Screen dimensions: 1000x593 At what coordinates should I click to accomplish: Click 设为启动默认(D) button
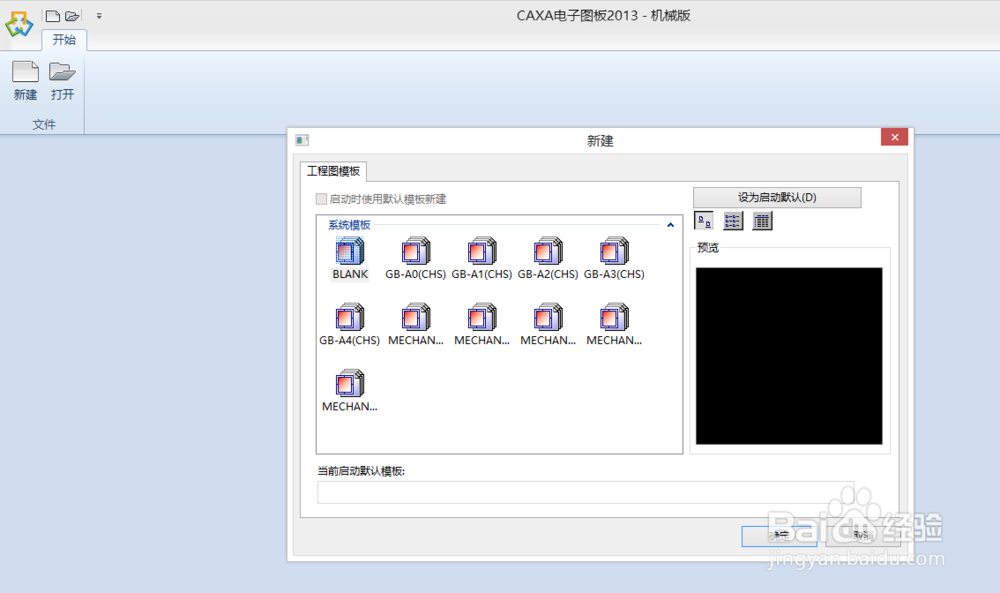coord(777,197)
